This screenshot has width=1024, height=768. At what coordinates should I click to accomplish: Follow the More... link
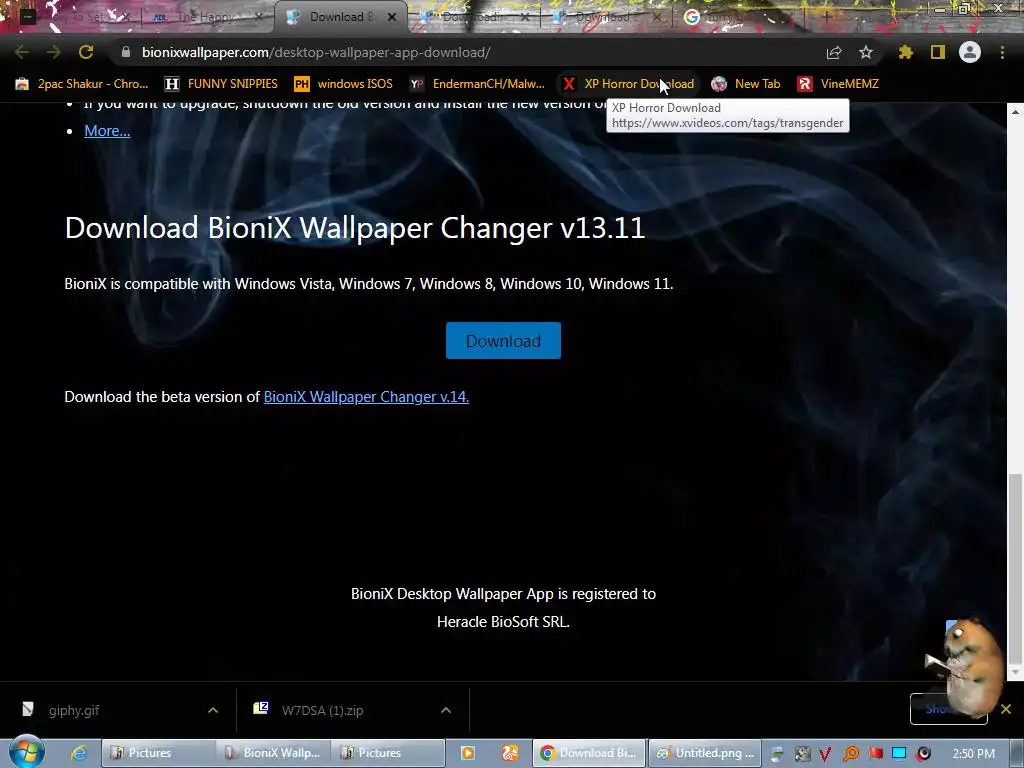point(107,131)
